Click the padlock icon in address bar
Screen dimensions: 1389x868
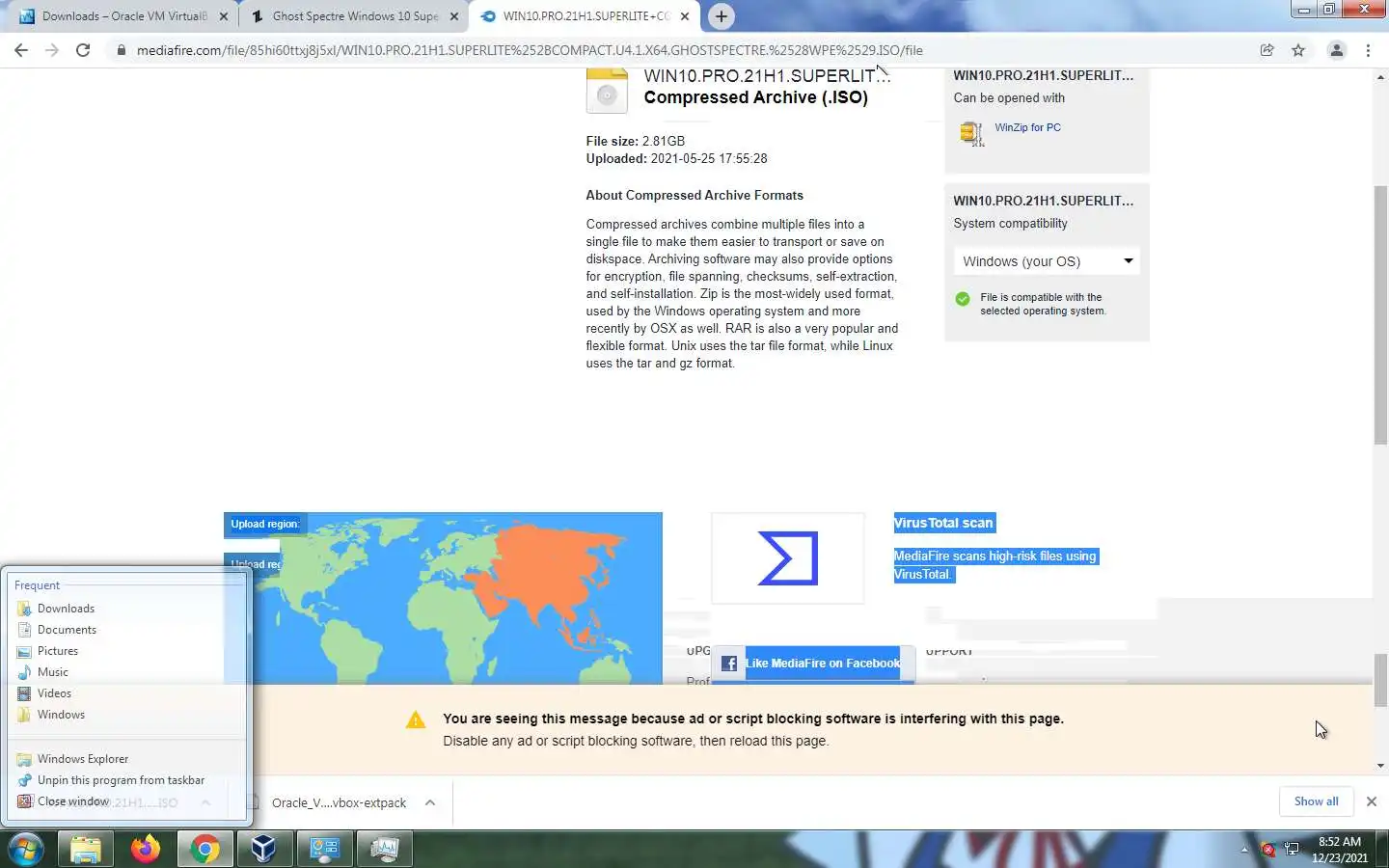click(121, 50)
